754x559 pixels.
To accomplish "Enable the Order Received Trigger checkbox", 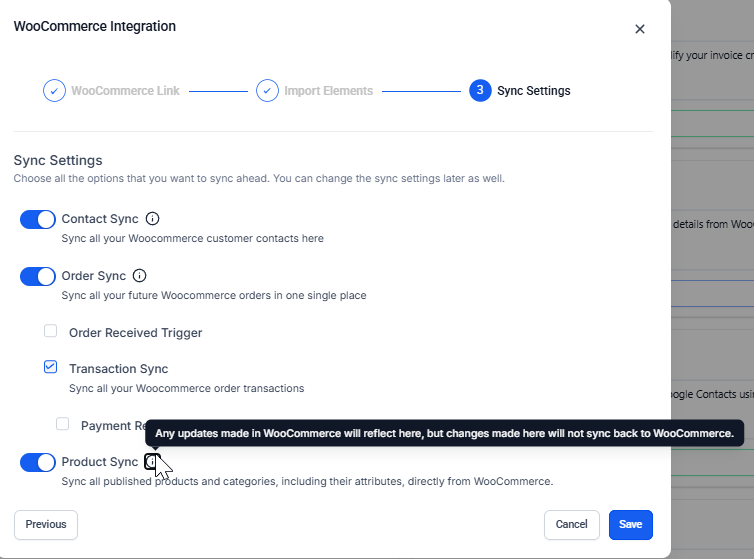I will pos(51,331).
